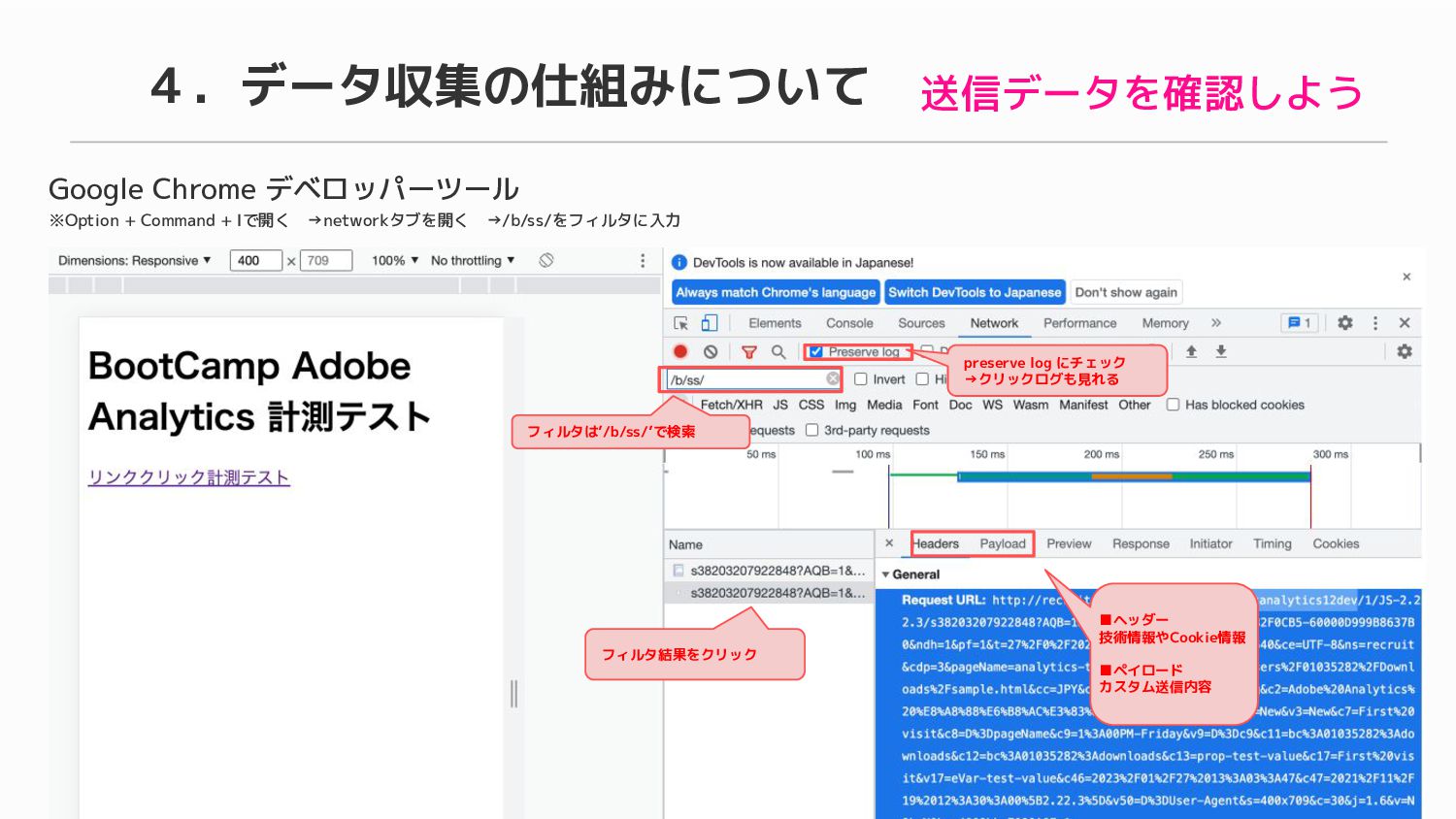Filter by Font request type
The height and width of the screenshot is (819, 1456).
coord(926,405)
